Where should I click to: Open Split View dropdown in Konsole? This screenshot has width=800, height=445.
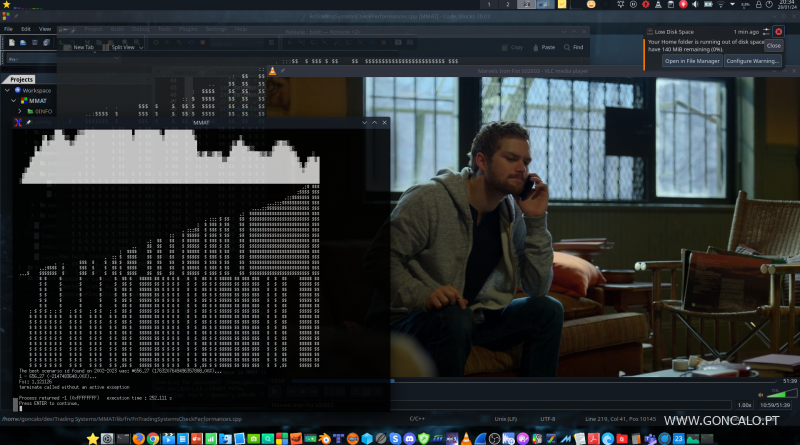[x=123, y=47]
